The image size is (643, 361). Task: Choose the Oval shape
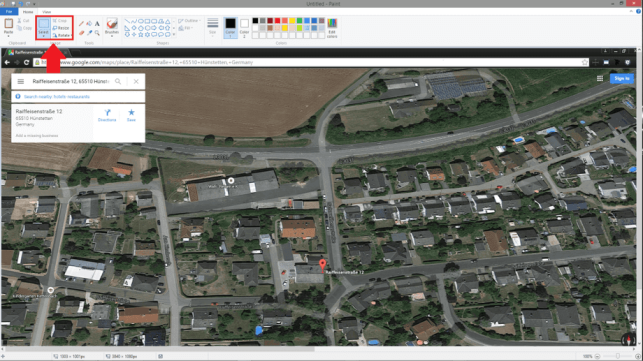point(141,21)
